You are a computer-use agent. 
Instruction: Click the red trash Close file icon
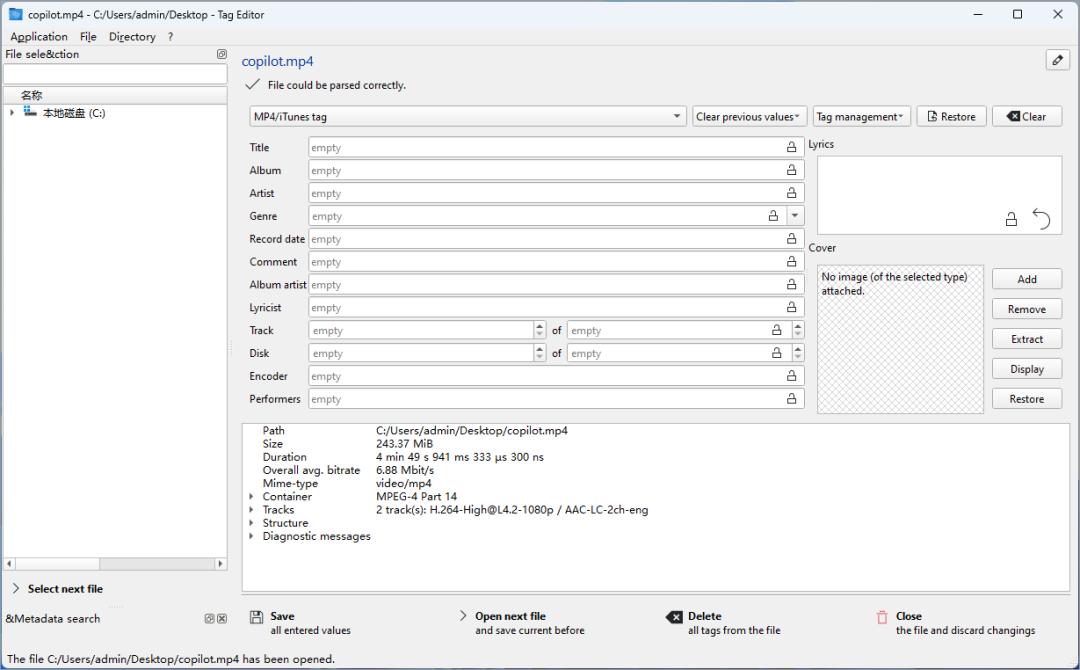(x=882, y=617)
